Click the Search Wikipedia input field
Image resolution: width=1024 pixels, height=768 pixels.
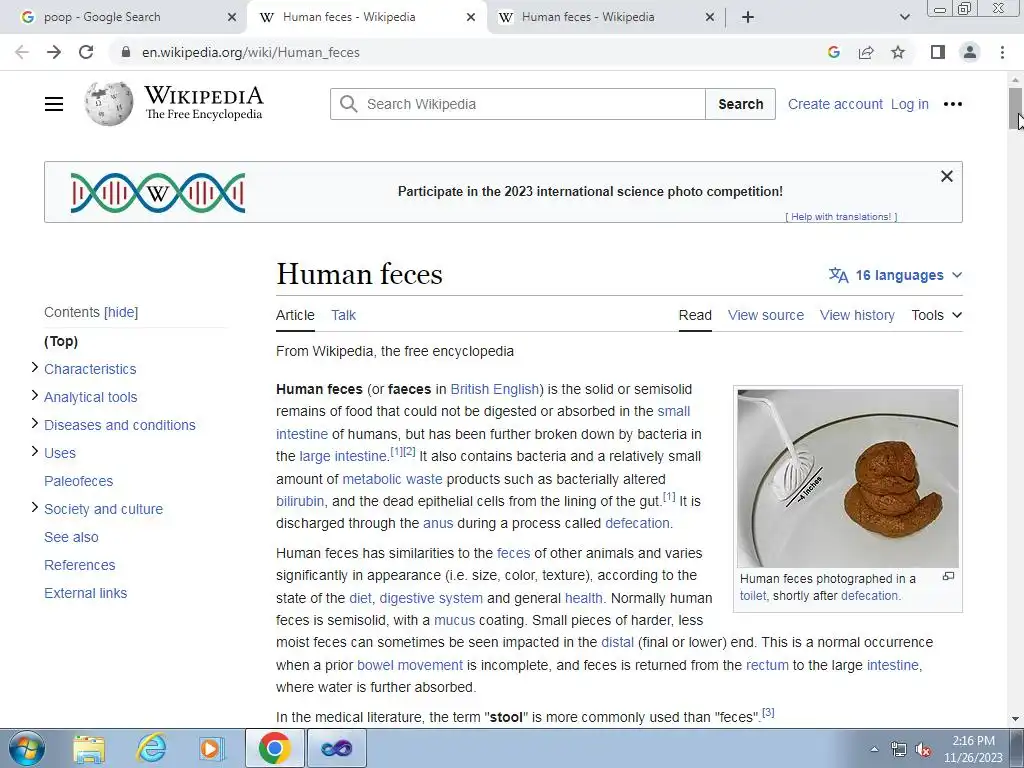517,104
